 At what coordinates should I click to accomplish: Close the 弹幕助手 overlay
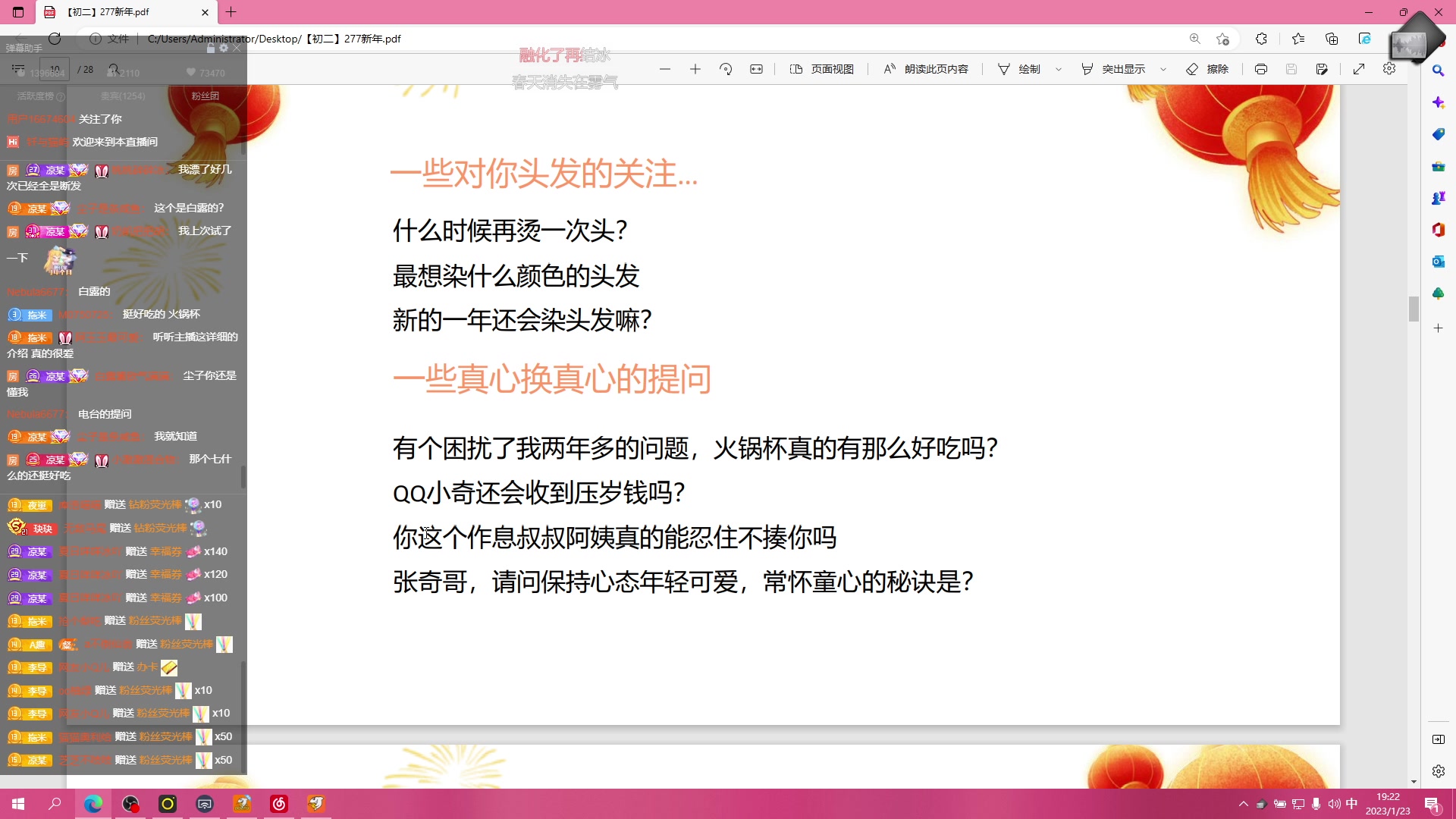pos(237,48)
